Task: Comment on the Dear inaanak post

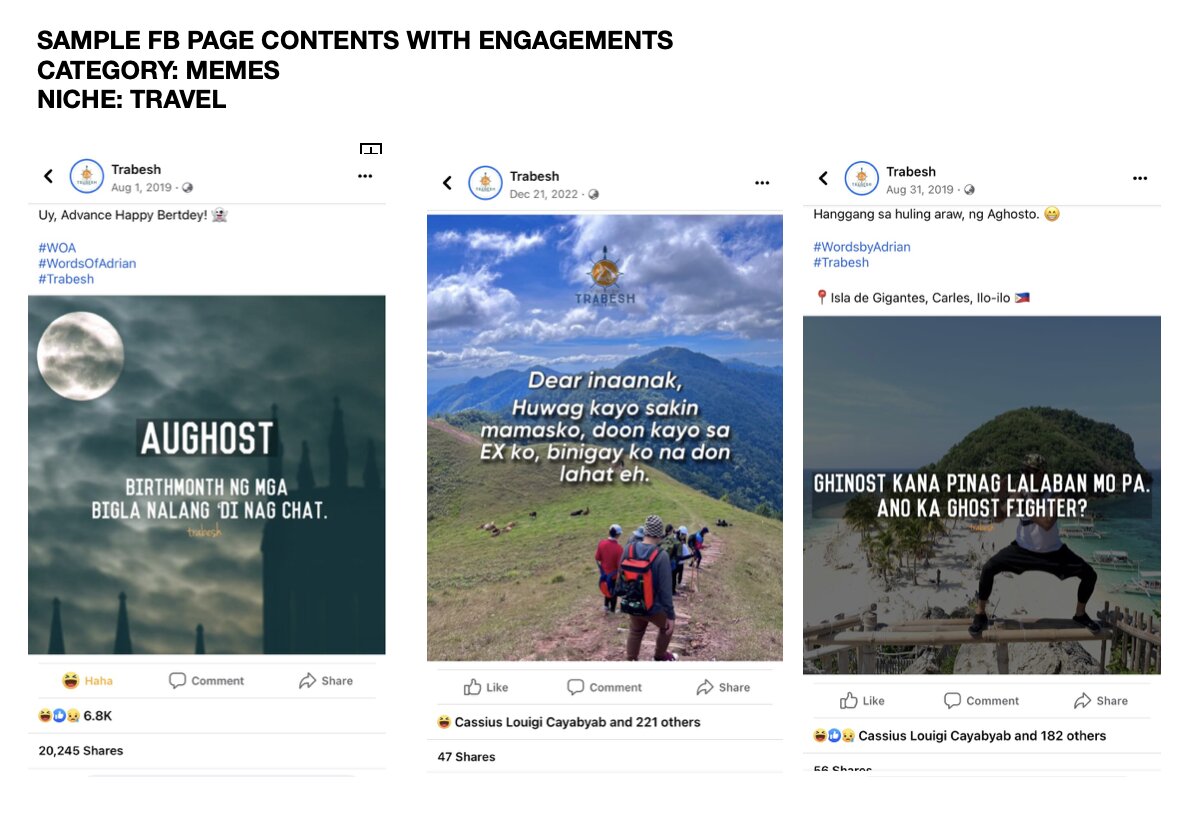Action: pos(605,687)
